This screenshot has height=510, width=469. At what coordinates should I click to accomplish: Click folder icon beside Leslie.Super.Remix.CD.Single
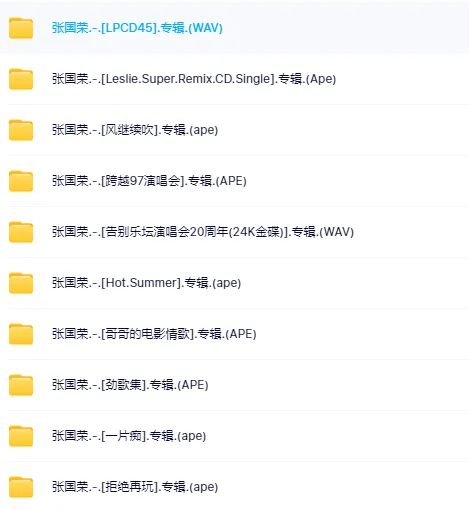pyautogui.click(x=21, y=79)
